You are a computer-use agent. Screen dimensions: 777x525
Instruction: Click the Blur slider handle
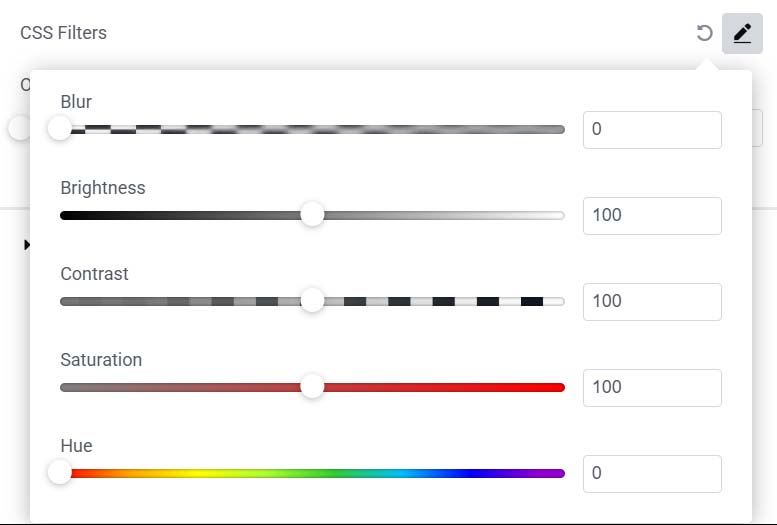[60, 129]
